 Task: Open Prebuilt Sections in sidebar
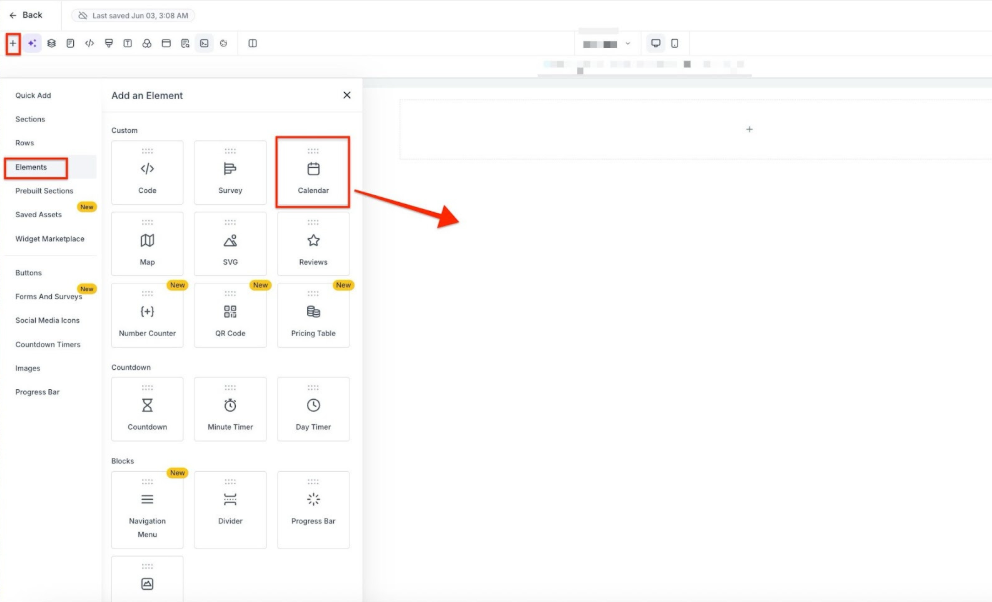point(44,191)
